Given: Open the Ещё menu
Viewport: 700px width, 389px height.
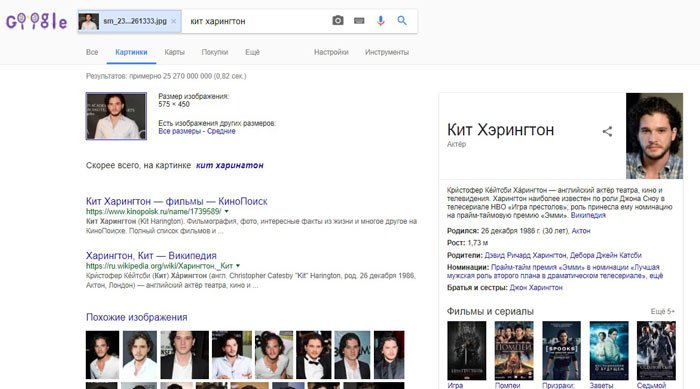Looking at the screenshot, I should click(252, 52).
